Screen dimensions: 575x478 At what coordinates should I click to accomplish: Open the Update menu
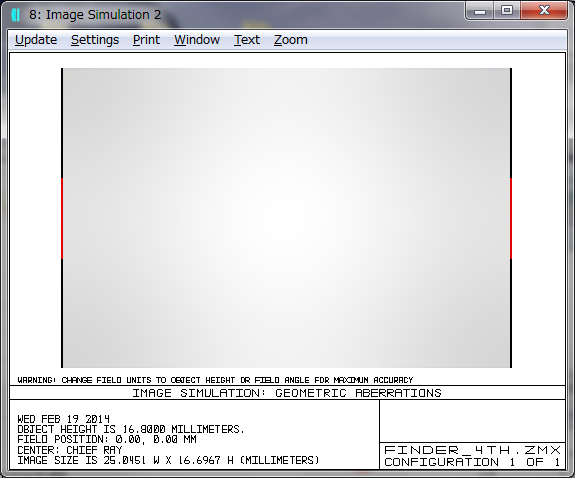(x=36, y=40)
